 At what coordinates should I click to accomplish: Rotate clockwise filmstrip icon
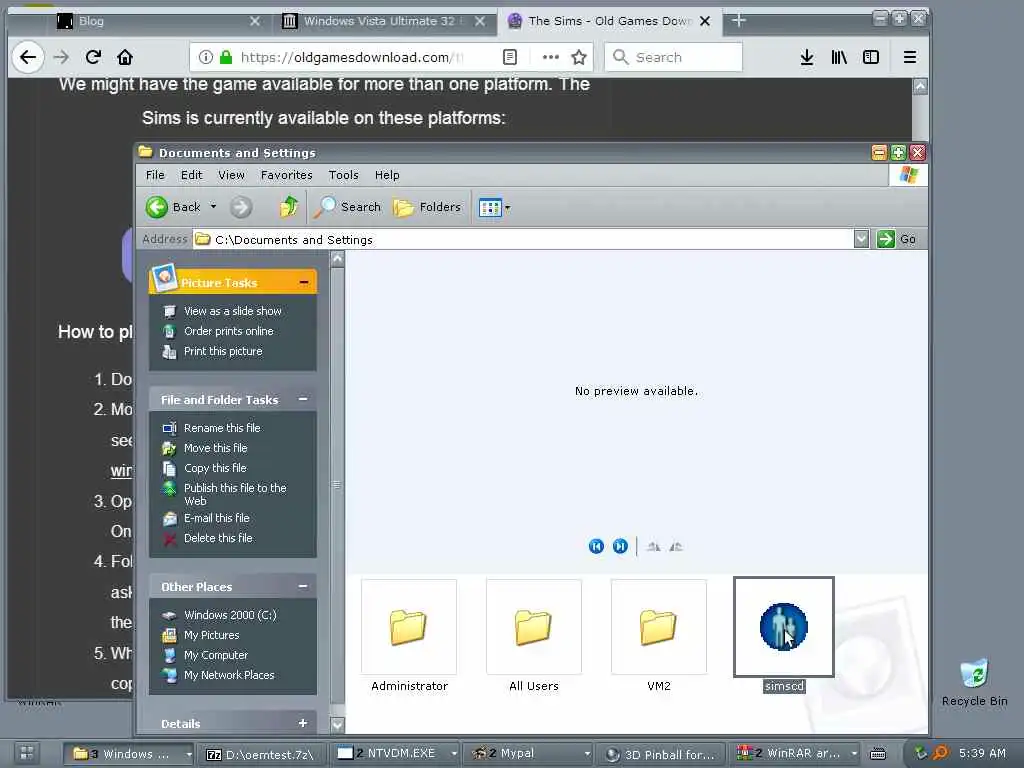[654, 547]
